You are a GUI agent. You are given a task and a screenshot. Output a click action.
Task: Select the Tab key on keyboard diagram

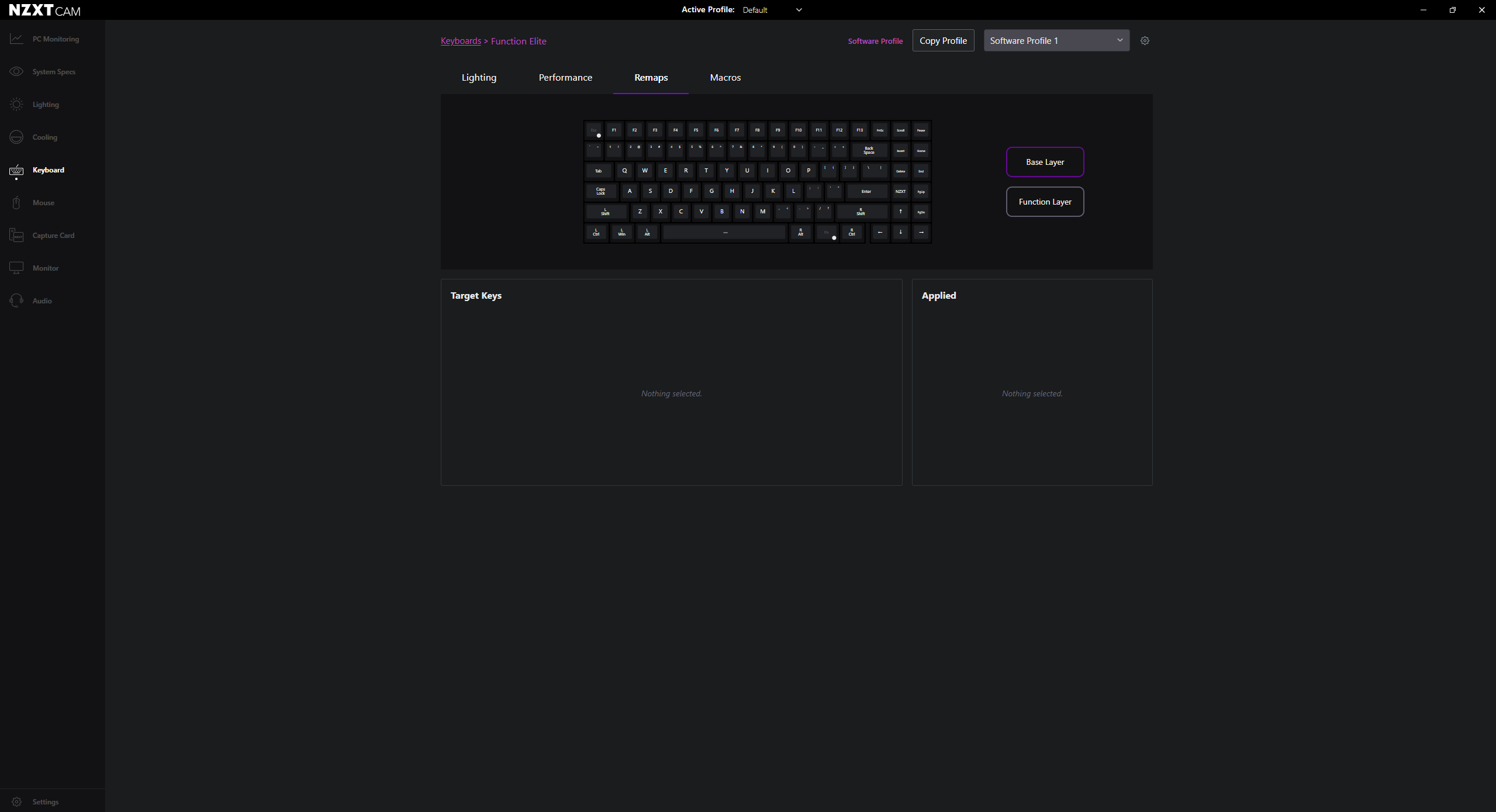point(599,171)
